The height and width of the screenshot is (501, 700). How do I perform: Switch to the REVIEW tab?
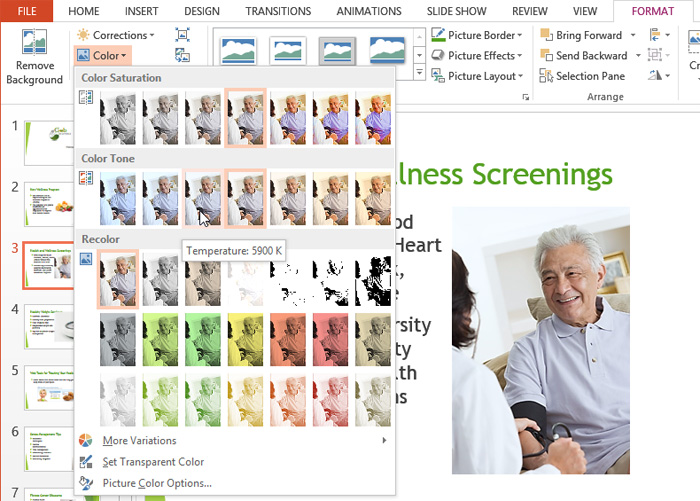(529, 11)
